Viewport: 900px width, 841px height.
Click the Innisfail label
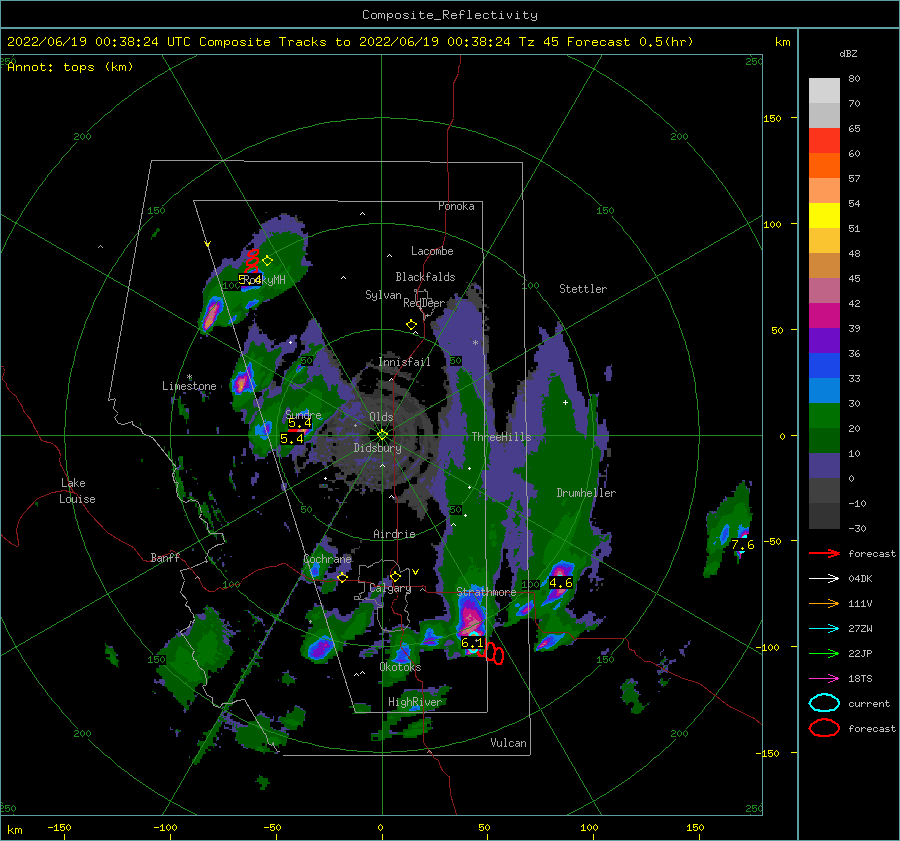click(x=405, y=362)
